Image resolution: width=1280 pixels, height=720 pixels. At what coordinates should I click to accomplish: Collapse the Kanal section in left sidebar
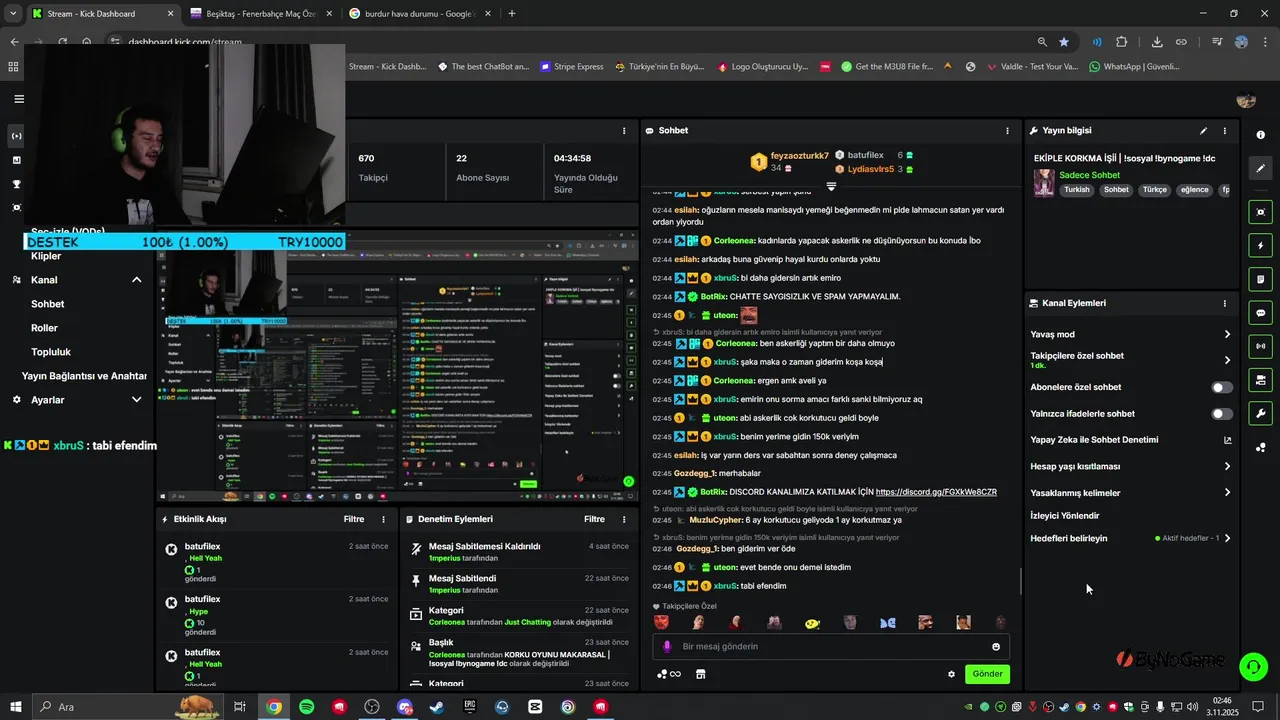click(137, 280)
